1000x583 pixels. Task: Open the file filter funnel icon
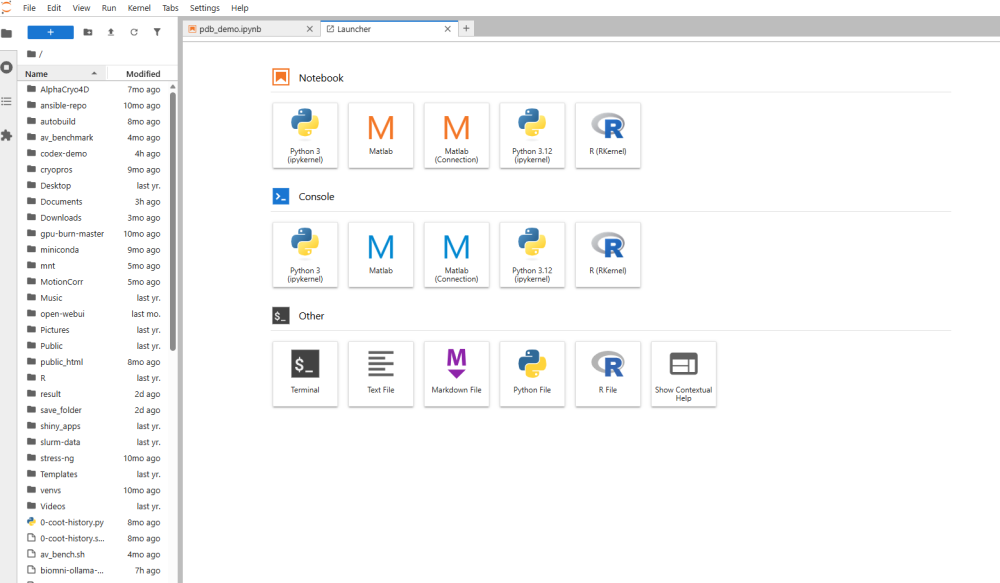(157, 32)
